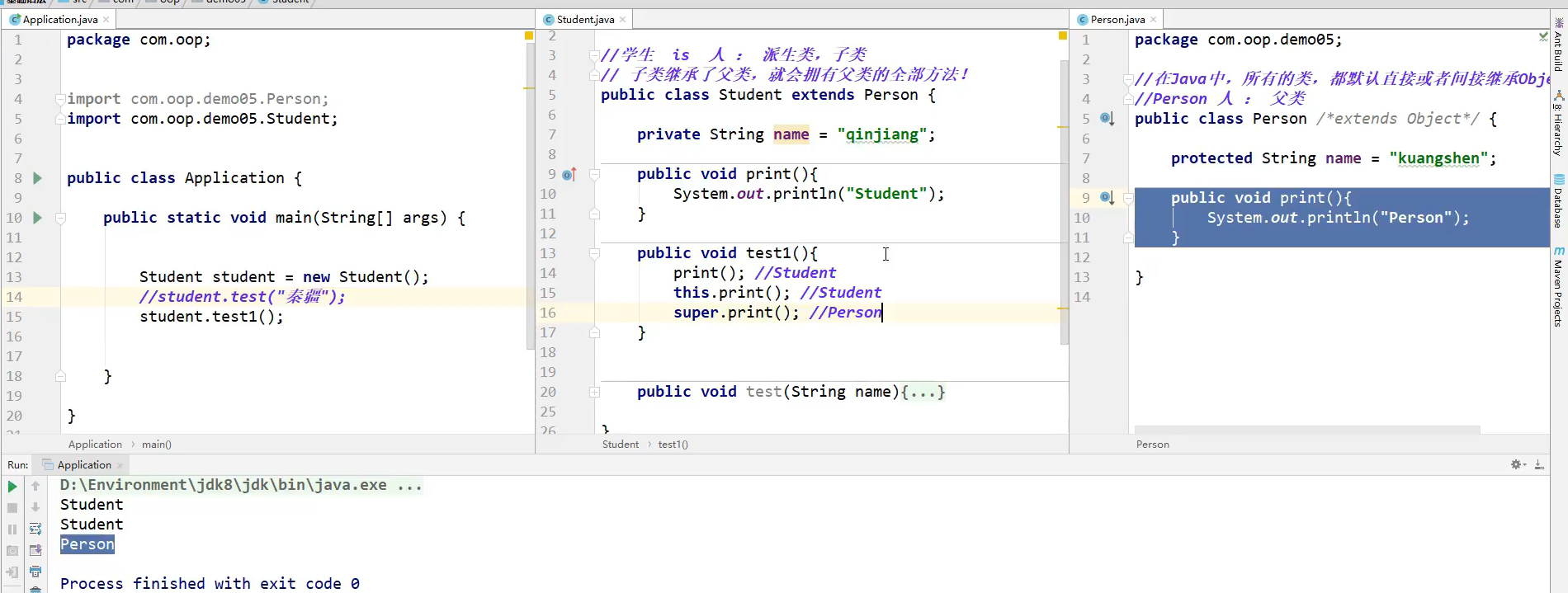
Task: Collapse test1() method fold in Student.java
Action: (594, 253)
